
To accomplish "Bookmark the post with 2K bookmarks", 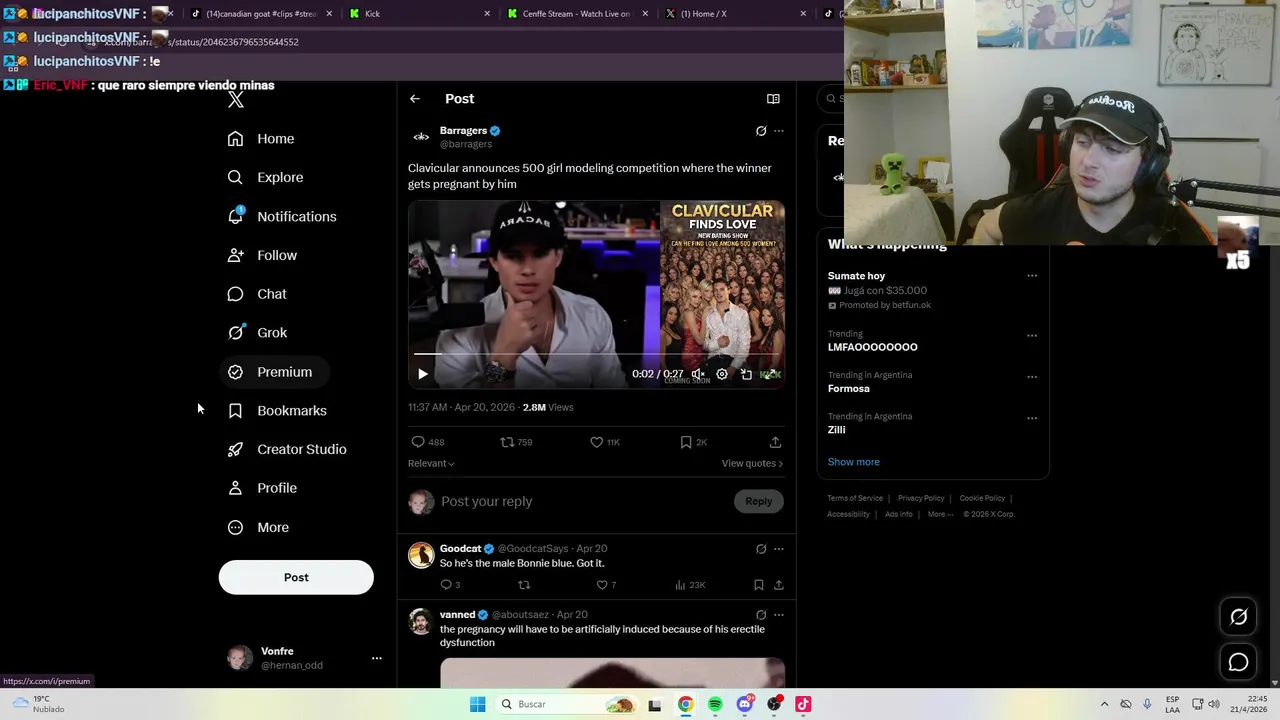I will (x=693, y=442).
